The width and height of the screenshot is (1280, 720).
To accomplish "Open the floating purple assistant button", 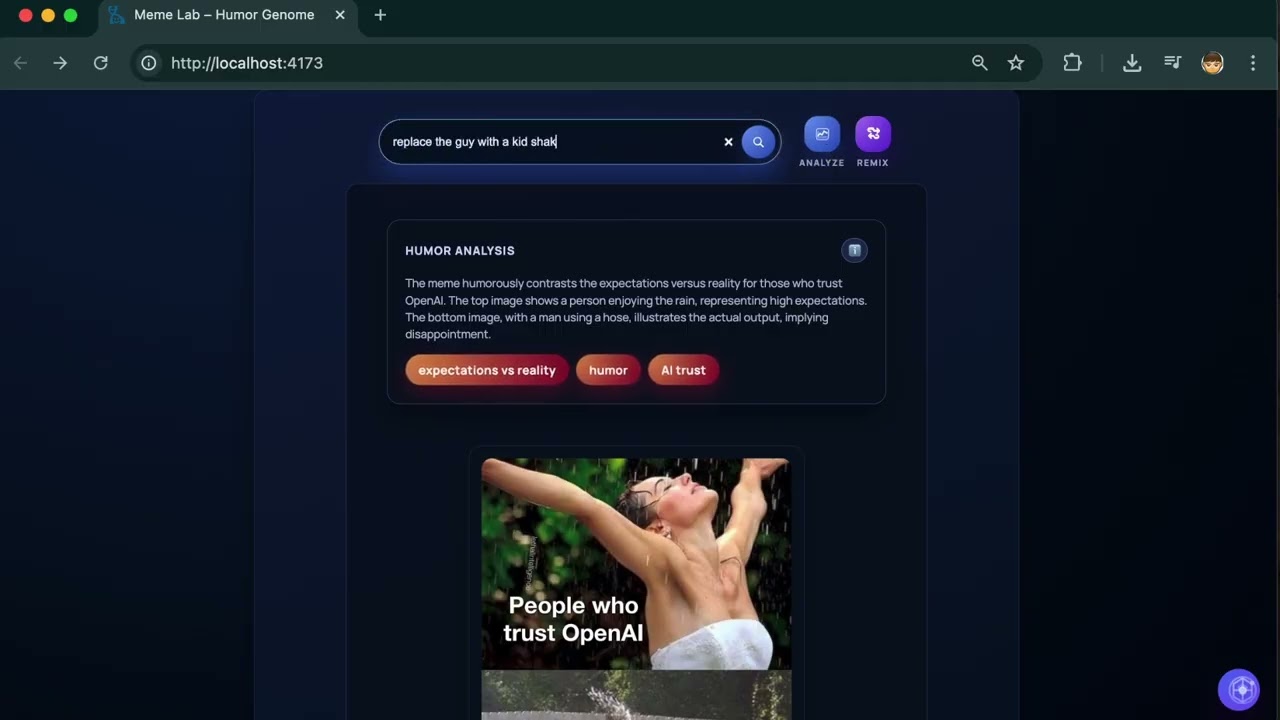I will [1239, 689].
